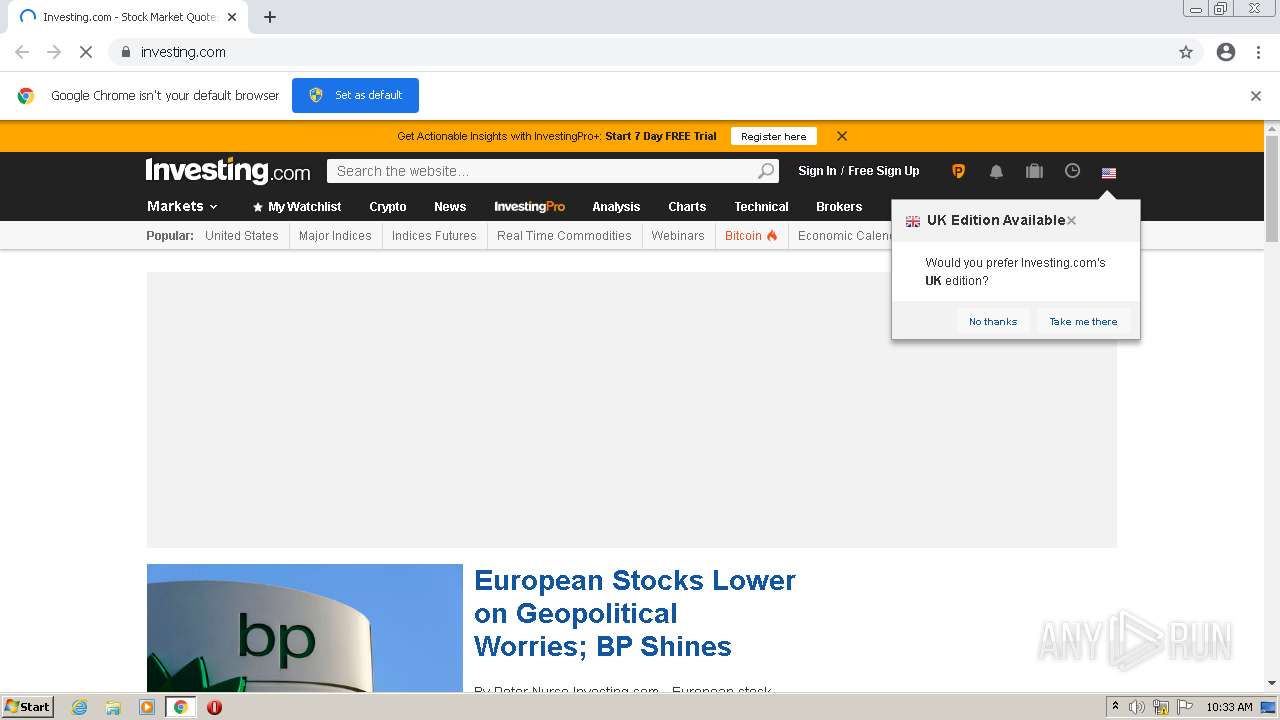1280x720 pixels.
Task: Expand the Markets dropdown menu
Action: 182,206
